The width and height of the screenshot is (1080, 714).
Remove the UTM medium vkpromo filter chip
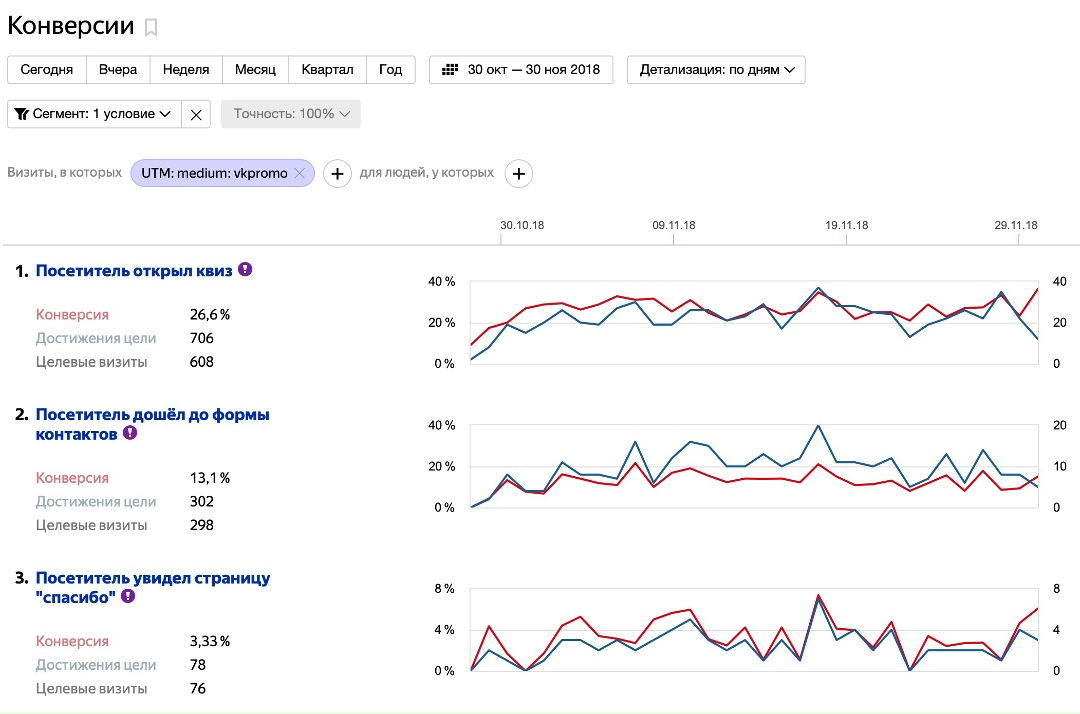299,173
